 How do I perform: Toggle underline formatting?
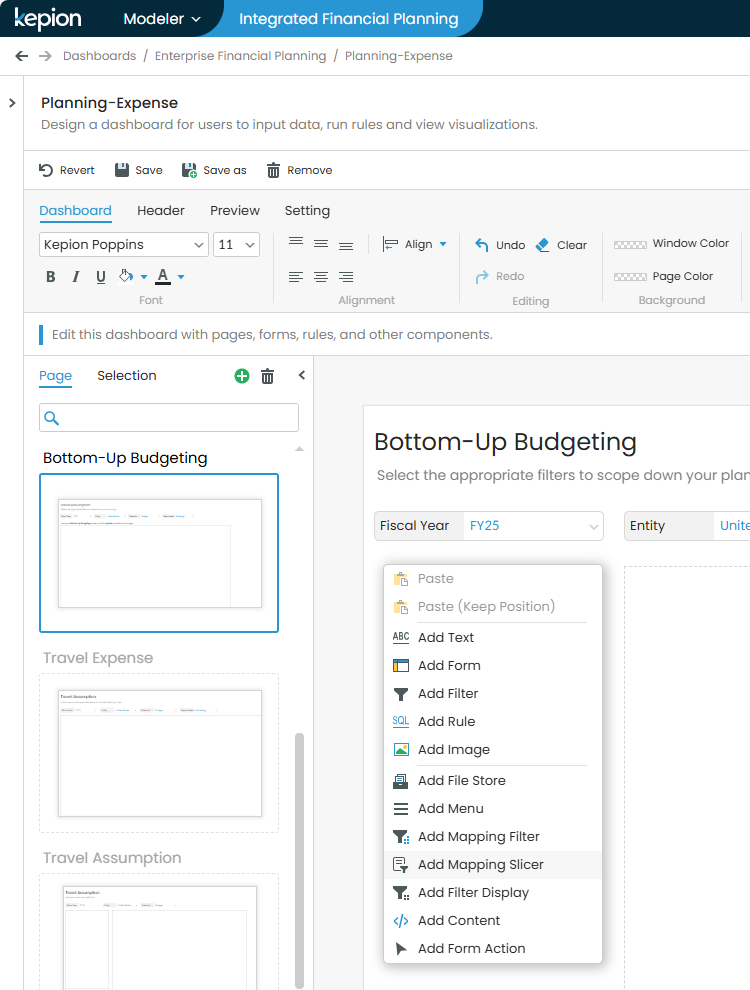pyautogui.click(x=101, y=277)
